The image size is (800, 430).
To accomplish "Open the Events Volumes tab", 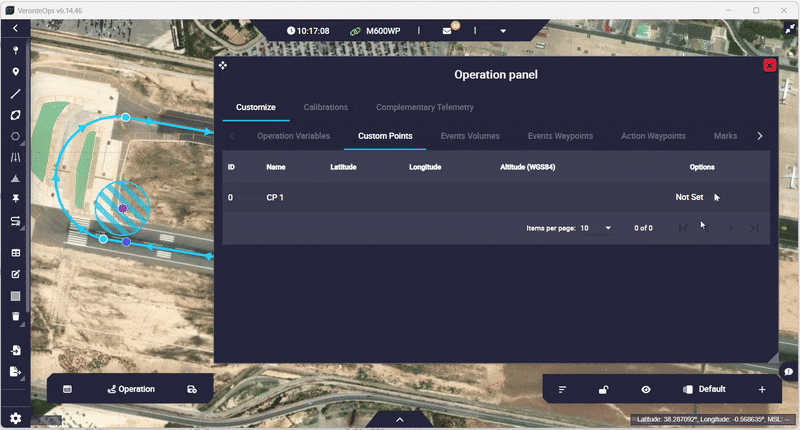I will tap(470, 136).
